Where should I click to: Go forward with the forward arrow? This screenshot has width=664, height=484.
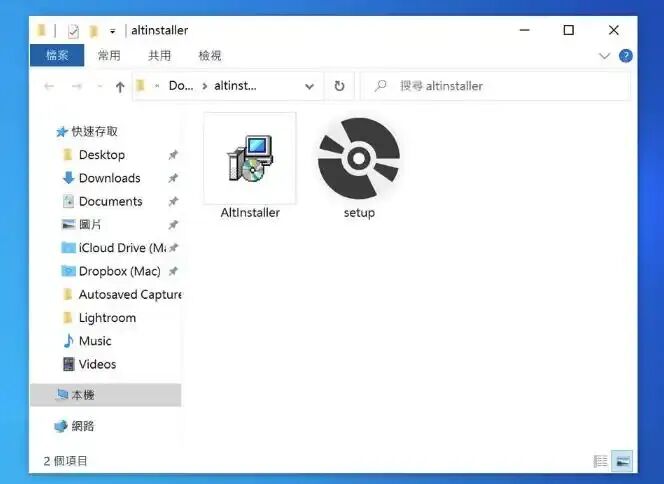pyautogui.click(x=77, y=86)
